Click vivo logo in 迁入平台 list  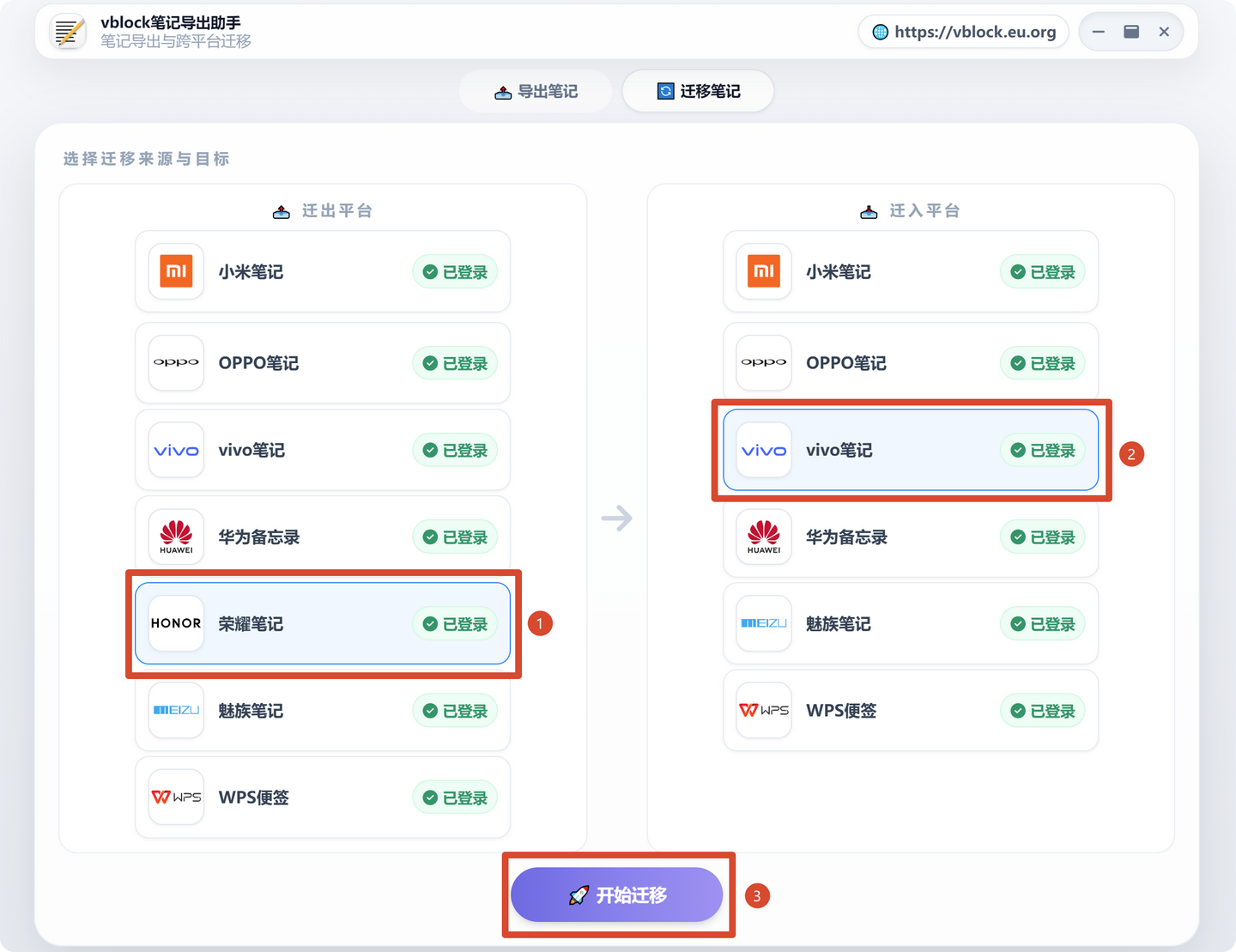(764, 451)
